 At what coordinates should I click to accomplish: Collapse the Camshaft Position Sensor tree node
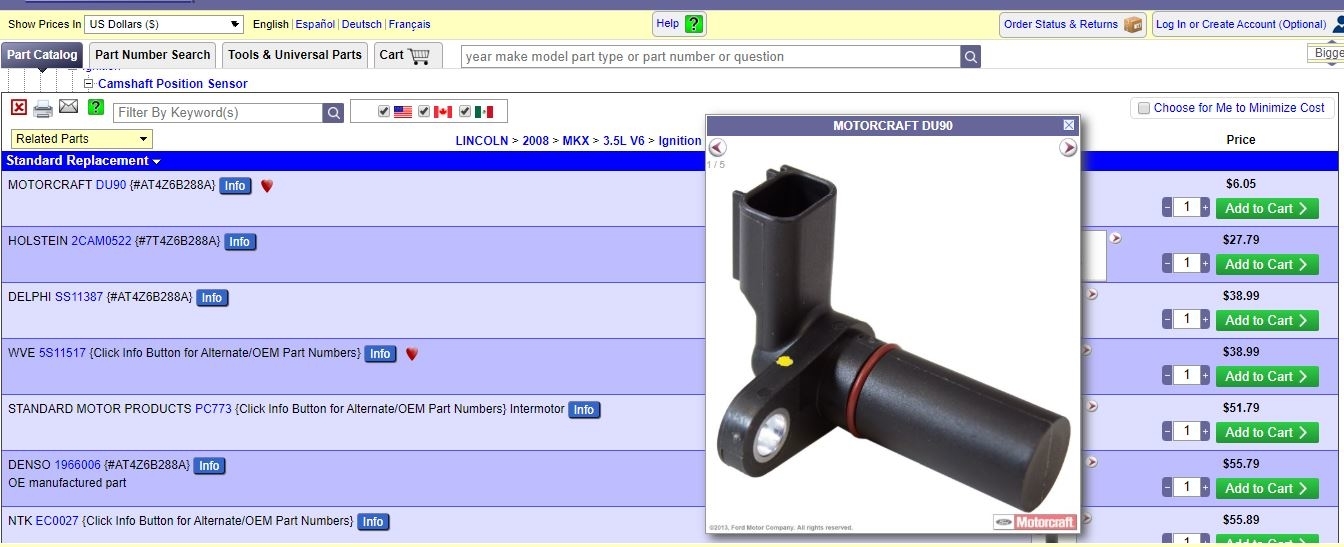(x=88, y=84)
